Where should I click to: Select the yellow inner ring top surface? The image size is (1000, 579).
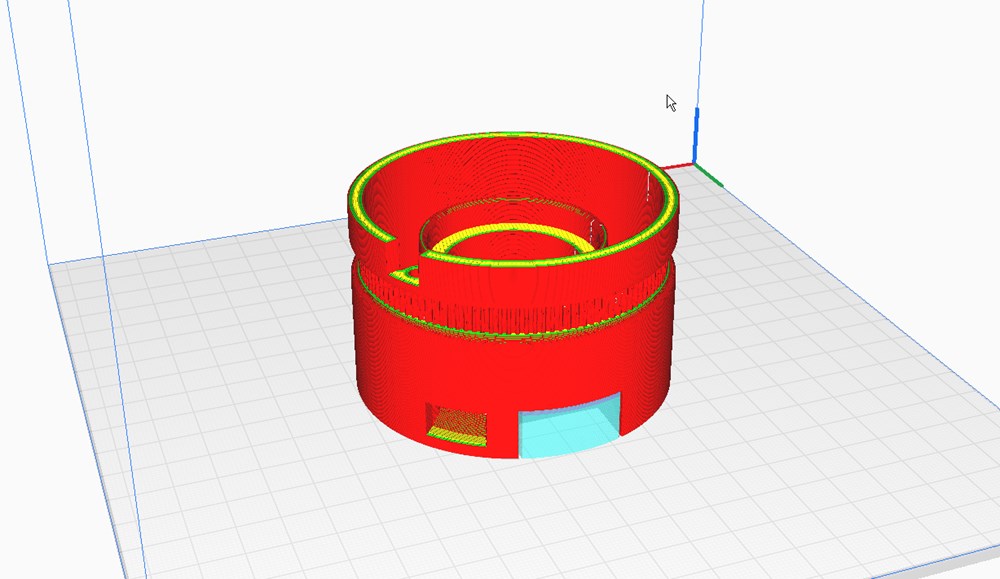(x=510, y=232)
